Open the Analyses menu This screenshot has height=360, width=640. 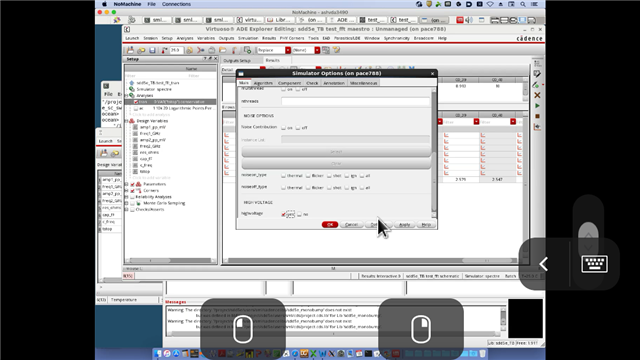pos(184,38)
